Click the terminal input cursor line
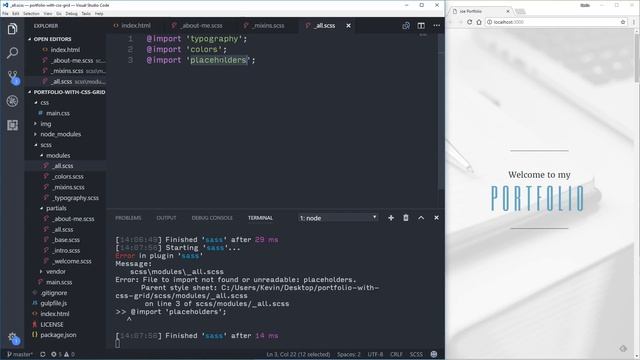This screenshot has width=640, height=360. 118,344
